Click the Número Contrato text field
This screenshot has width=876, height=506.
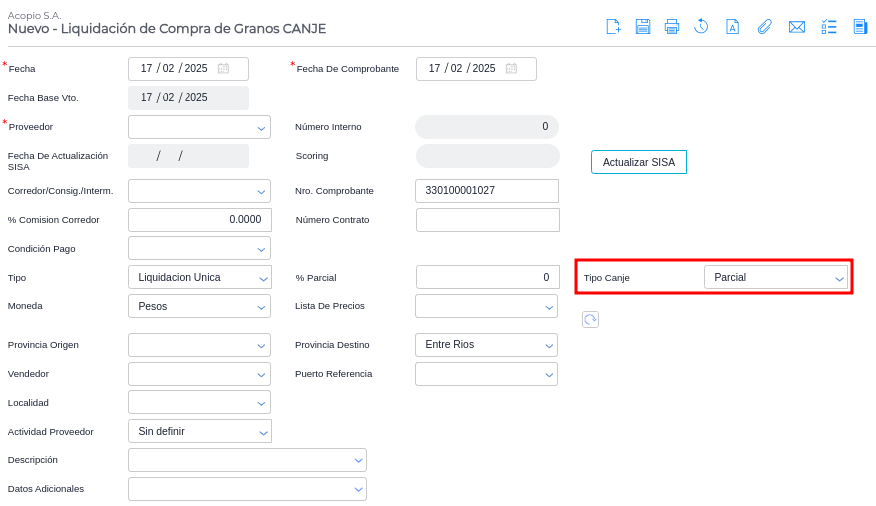coord(487,220)
